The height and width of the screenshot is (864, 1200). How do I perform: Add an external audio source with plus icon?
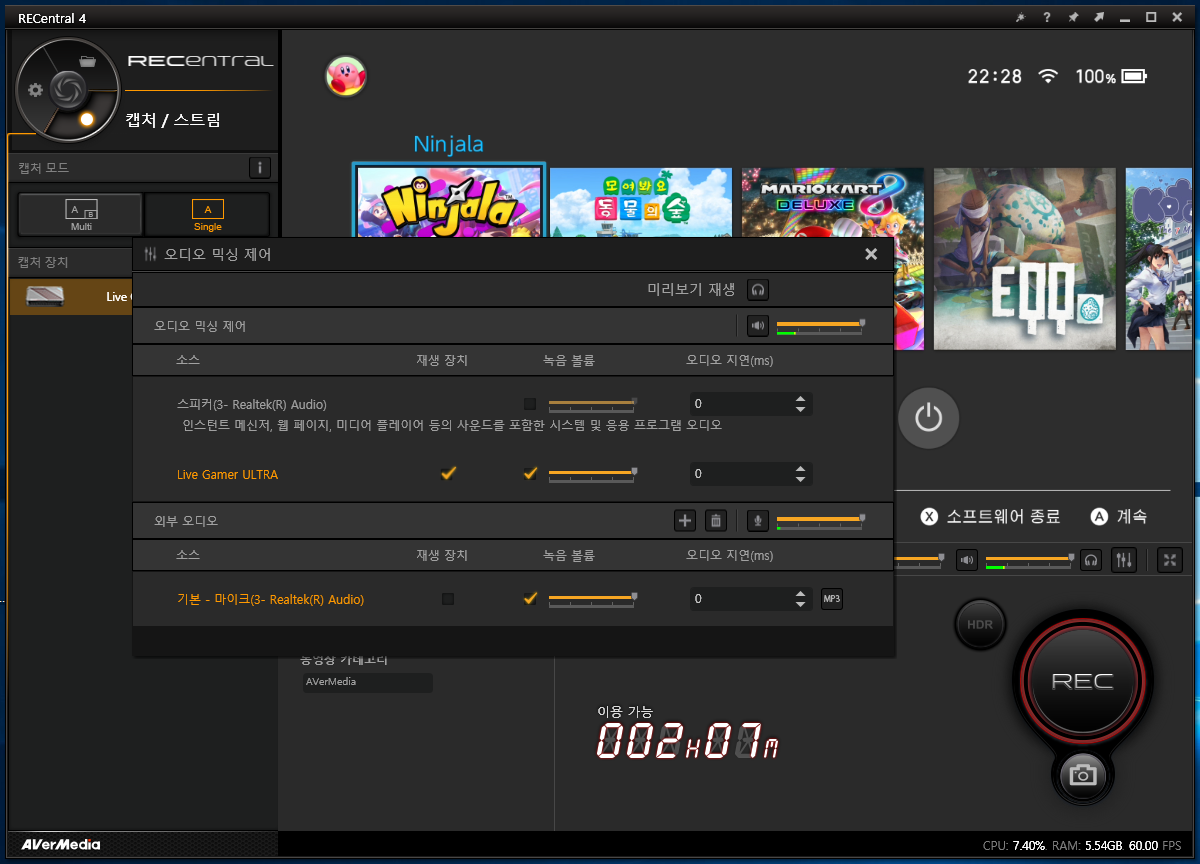[x=685, y=520]
